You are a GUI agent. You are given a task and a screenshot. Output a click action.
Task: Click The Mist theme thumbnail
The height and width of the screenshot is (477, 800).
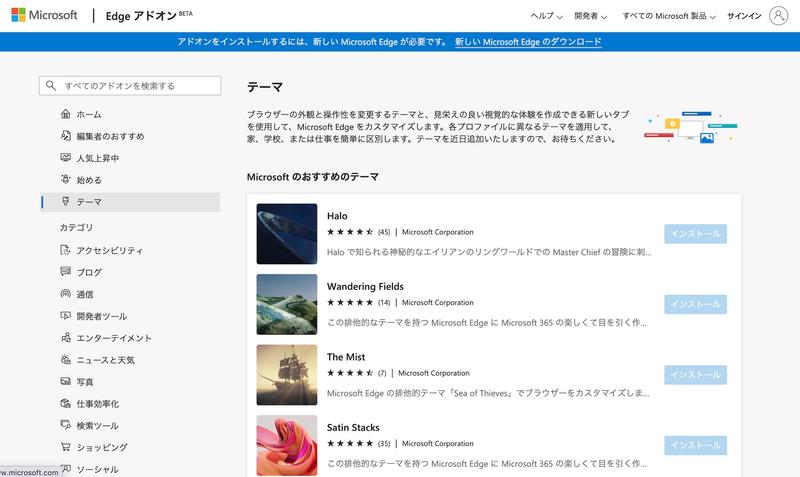pyautogui.click(x=287, y=374)
